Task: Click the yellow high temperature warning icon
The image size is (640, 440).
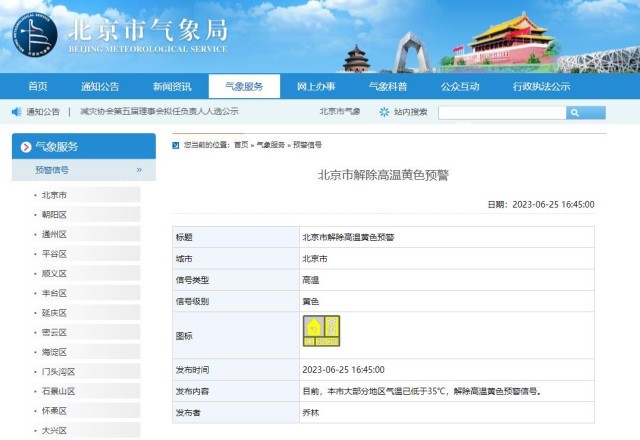Action: tap(321, 331)
